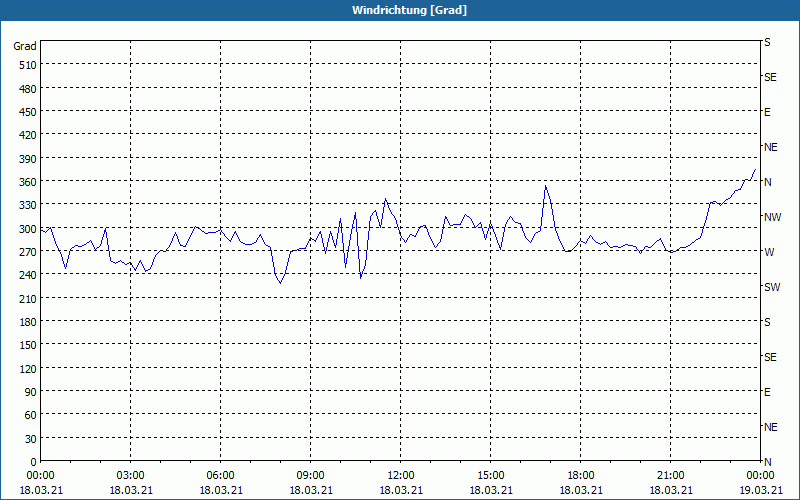Click the 60 y-axis value

[31, 415]
